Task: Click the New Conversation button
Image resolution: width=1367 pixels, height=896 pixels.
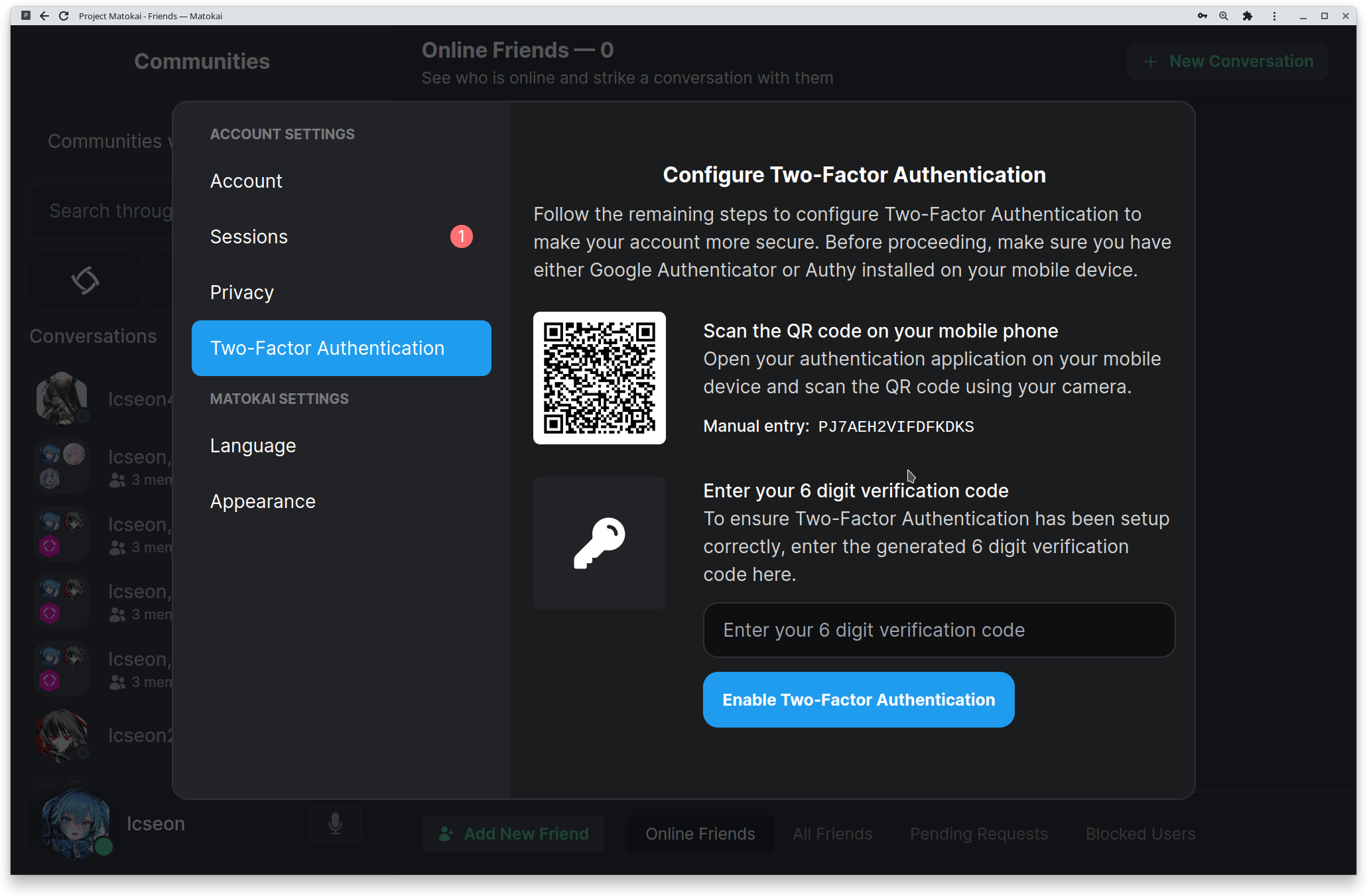Action: click(1228, 62)
